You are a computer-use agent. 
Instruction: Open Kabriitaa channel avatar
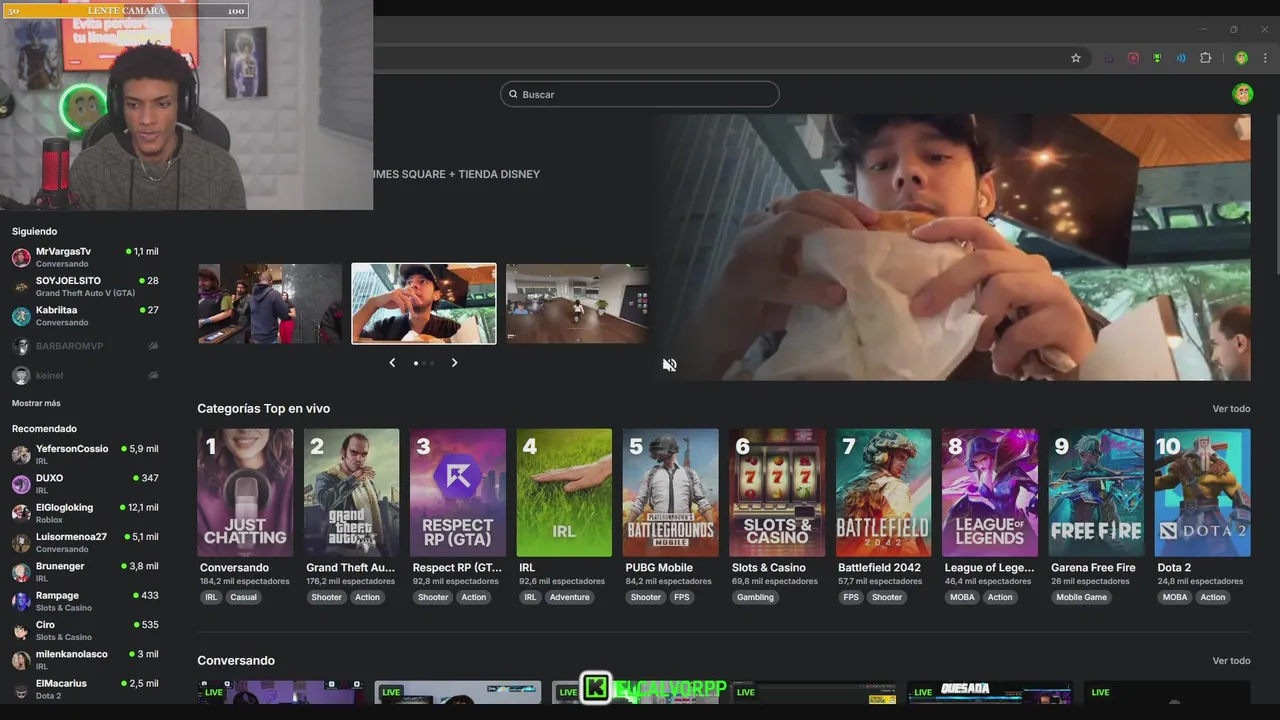[21, 316]
